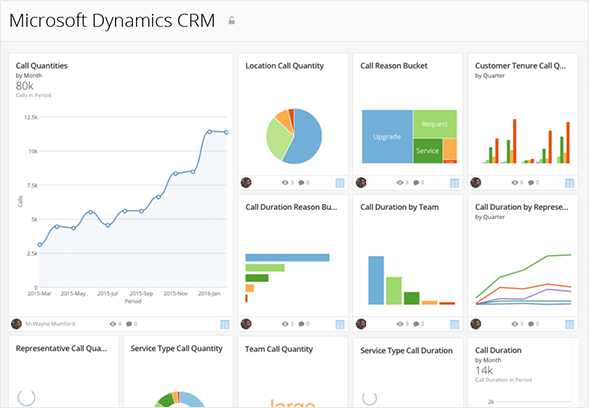
Task: Open table view icon on Call Duration by Team
Action: (x=455, y=324)
